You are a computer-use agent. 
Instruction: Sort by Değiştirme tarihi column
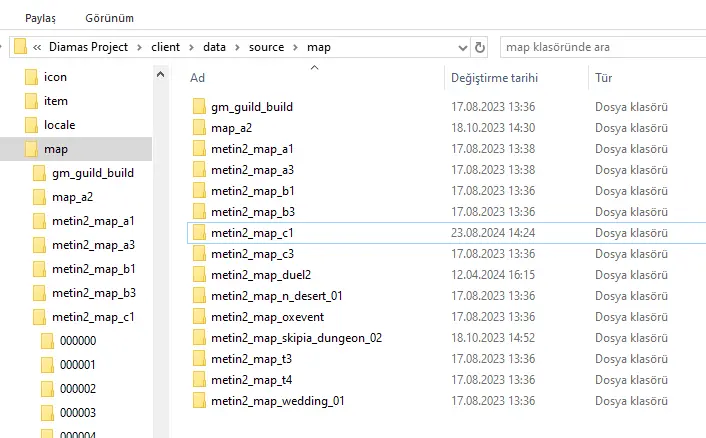pyautogui.click(x=494, y=77)
